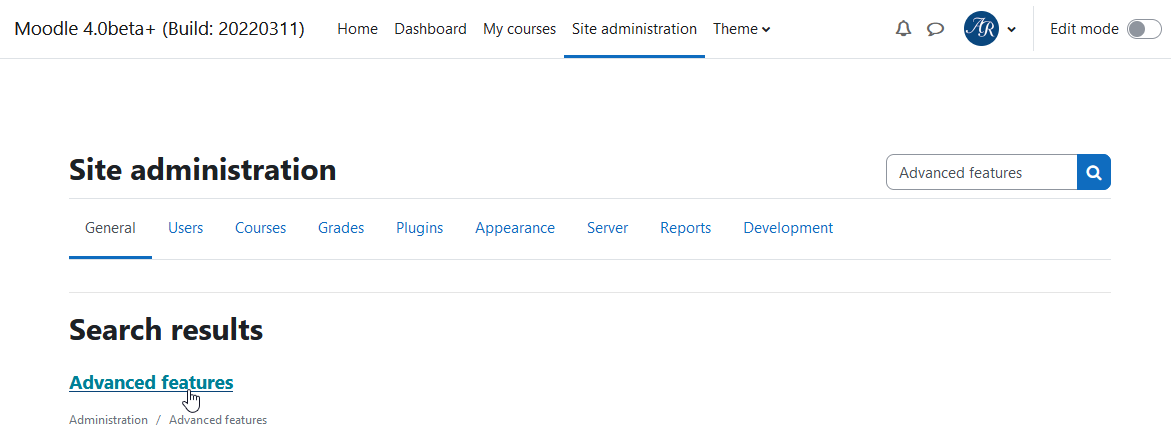Open the Advanced features search result link

coord(151,383)
